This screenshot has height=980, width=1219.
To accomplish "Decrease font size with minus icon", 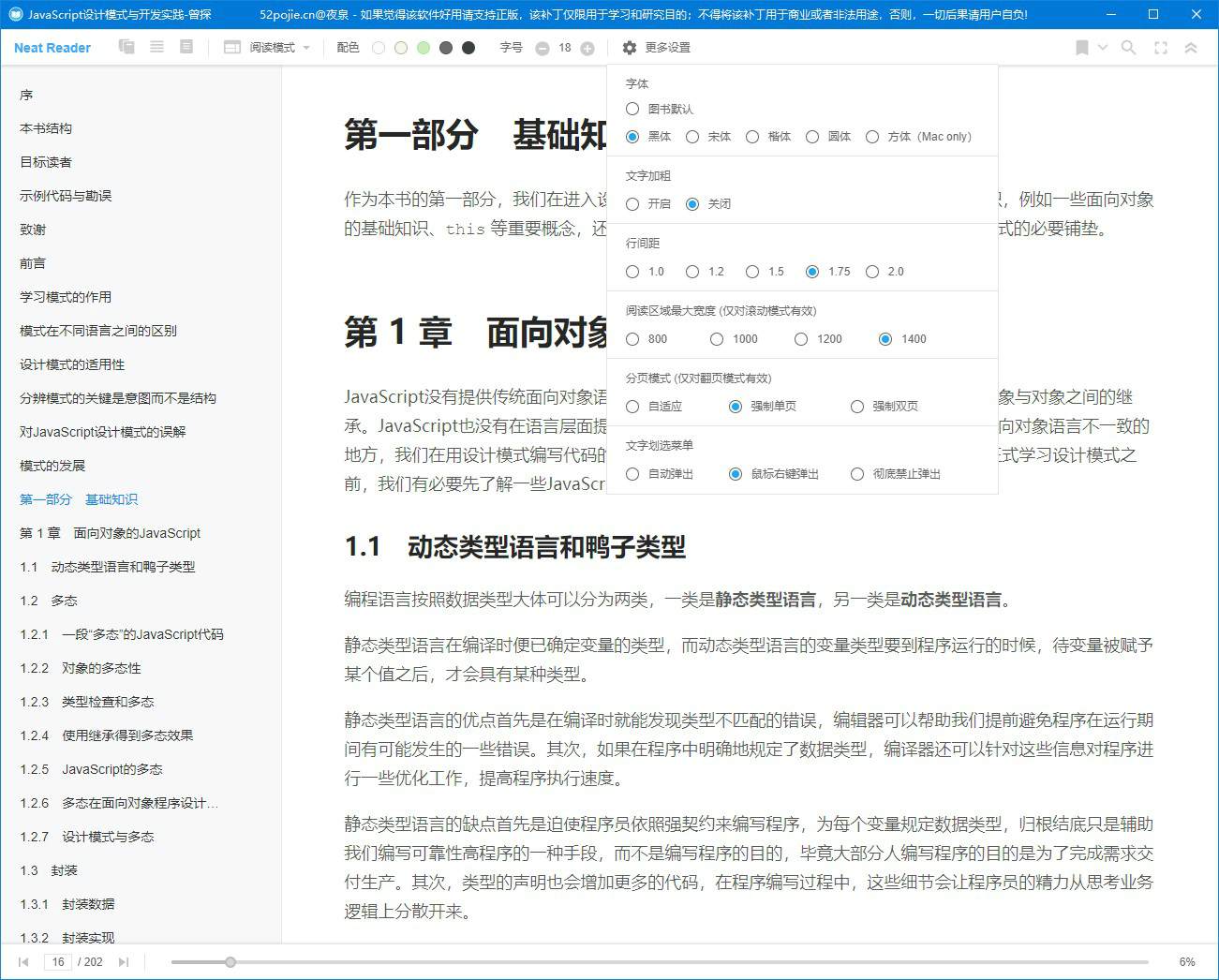I will pyautogui.click(x=542, y=49).
